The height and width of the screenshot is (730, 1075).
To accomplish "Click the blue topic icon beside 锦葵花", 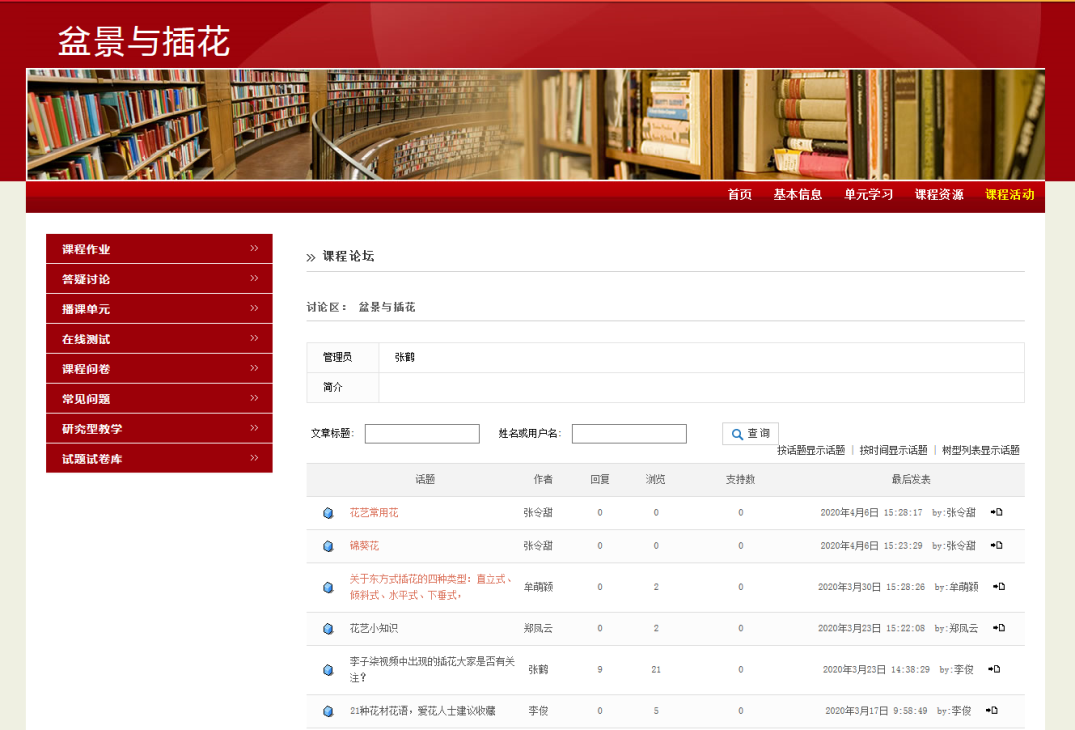I will coord(328,546).
